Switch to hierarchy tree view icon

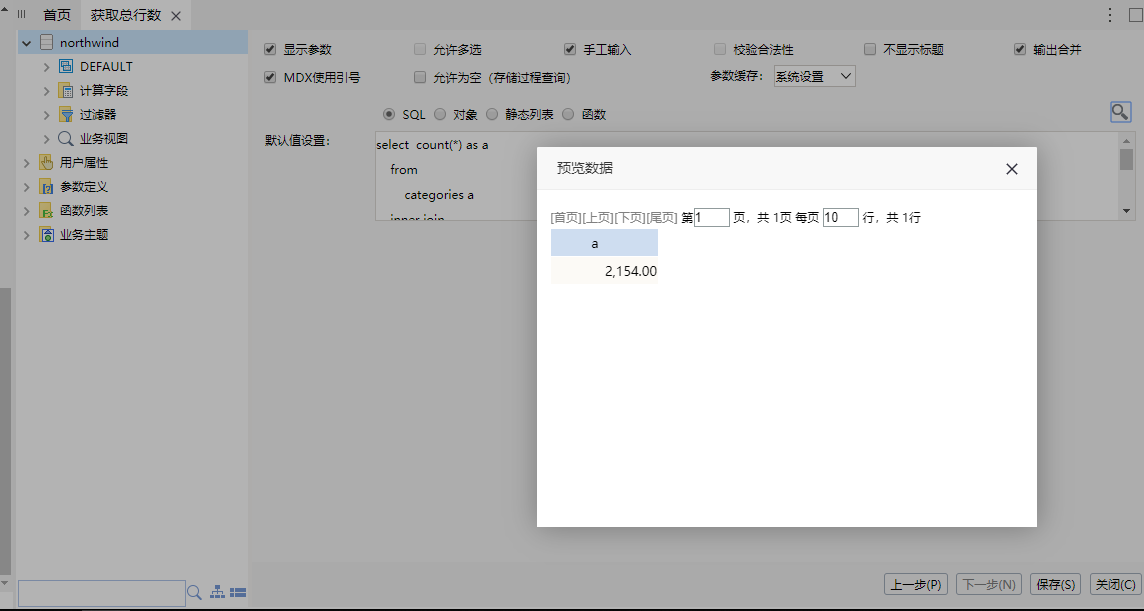tap(217, 593)
